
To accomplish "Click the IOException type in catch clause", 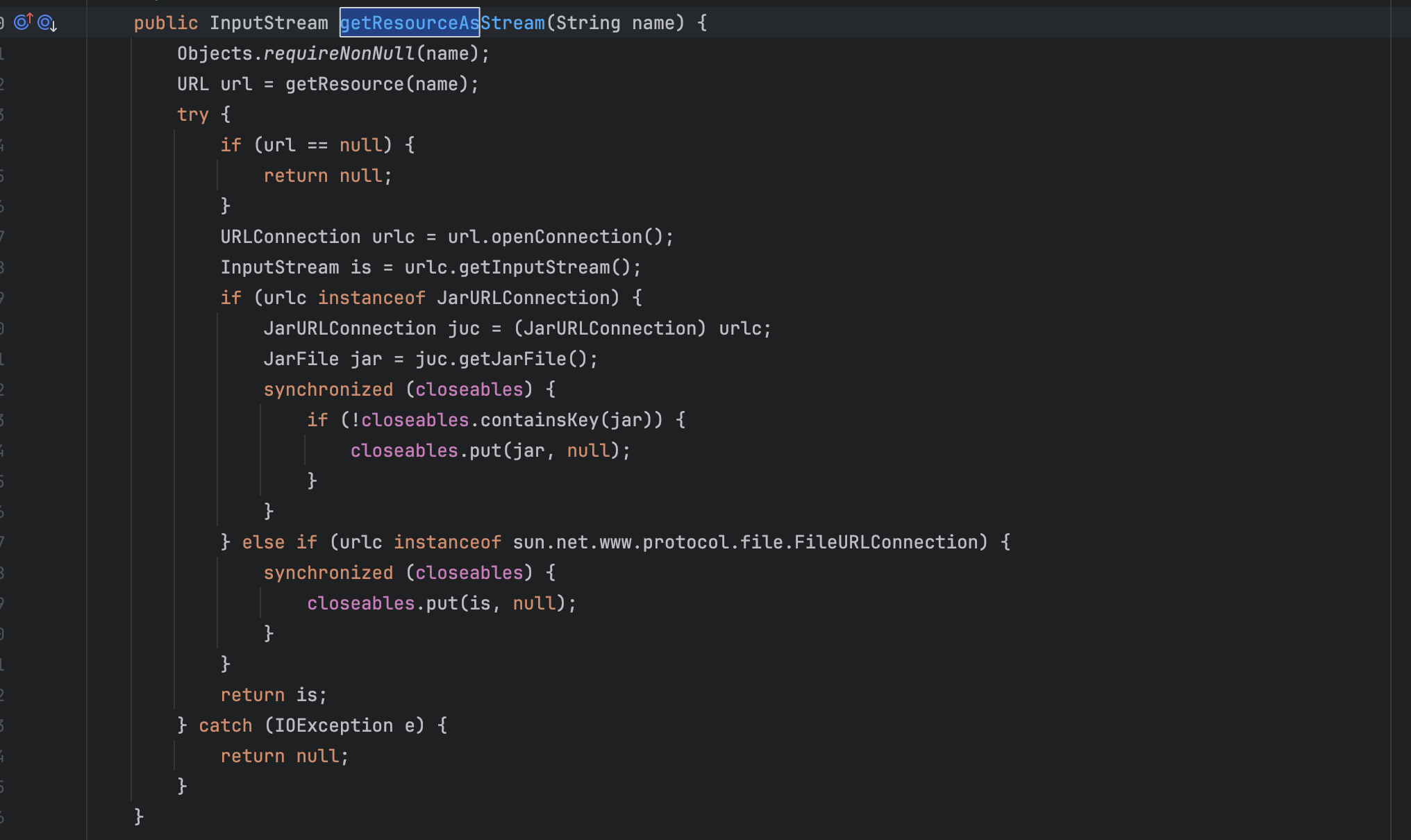I will point(334,725).
